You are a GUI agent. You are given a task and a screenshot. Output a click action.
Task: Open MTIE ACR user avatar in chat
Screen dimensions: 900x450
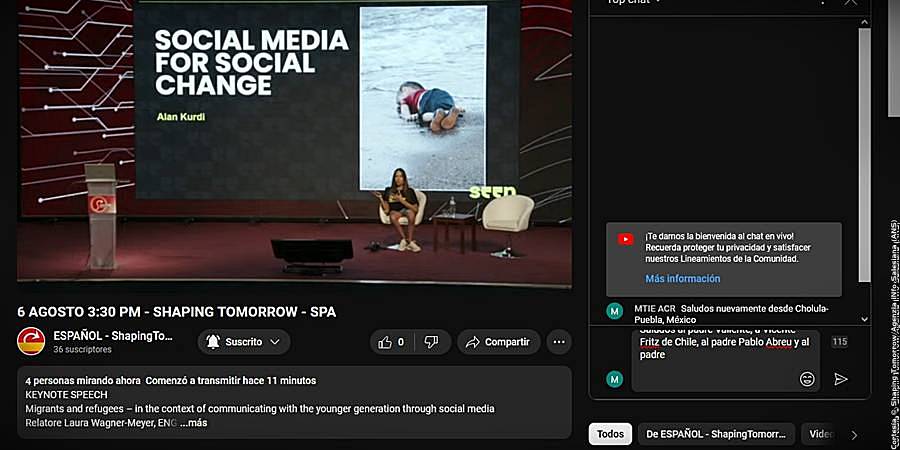pos(615,311)
